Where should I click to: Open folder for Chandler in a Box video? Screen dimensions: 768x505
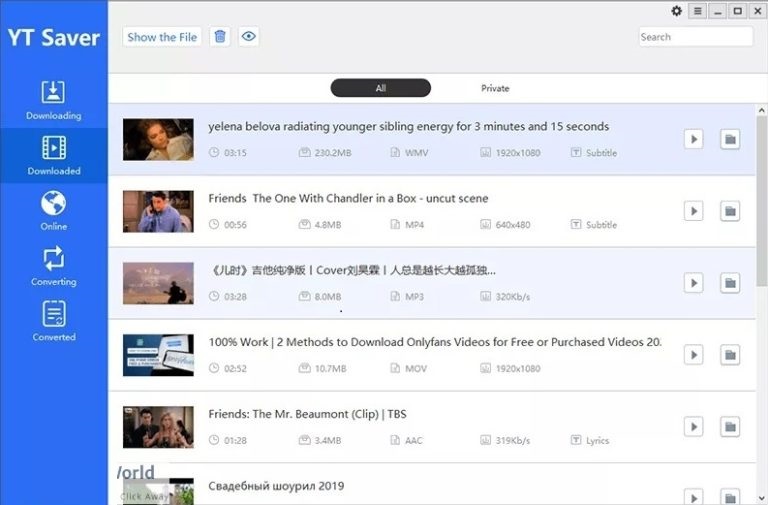730,211
